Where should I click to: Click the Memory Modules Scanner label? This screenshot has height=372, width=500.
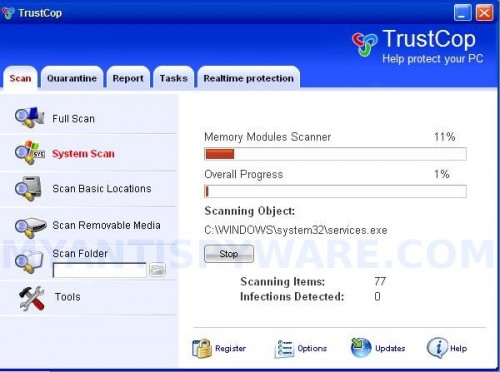[268, 137]
